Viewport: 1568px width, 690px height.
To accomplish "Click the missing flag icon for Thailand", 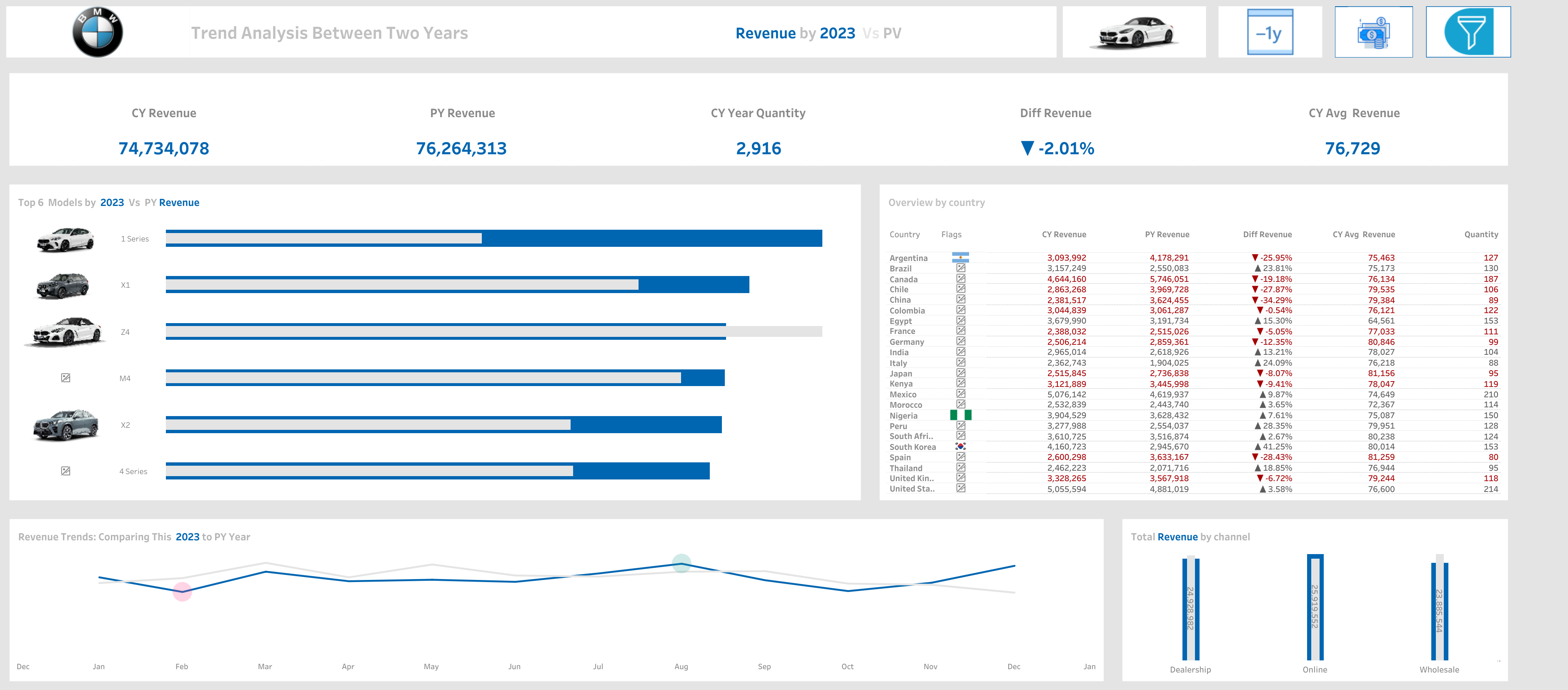I will [961, 468].
